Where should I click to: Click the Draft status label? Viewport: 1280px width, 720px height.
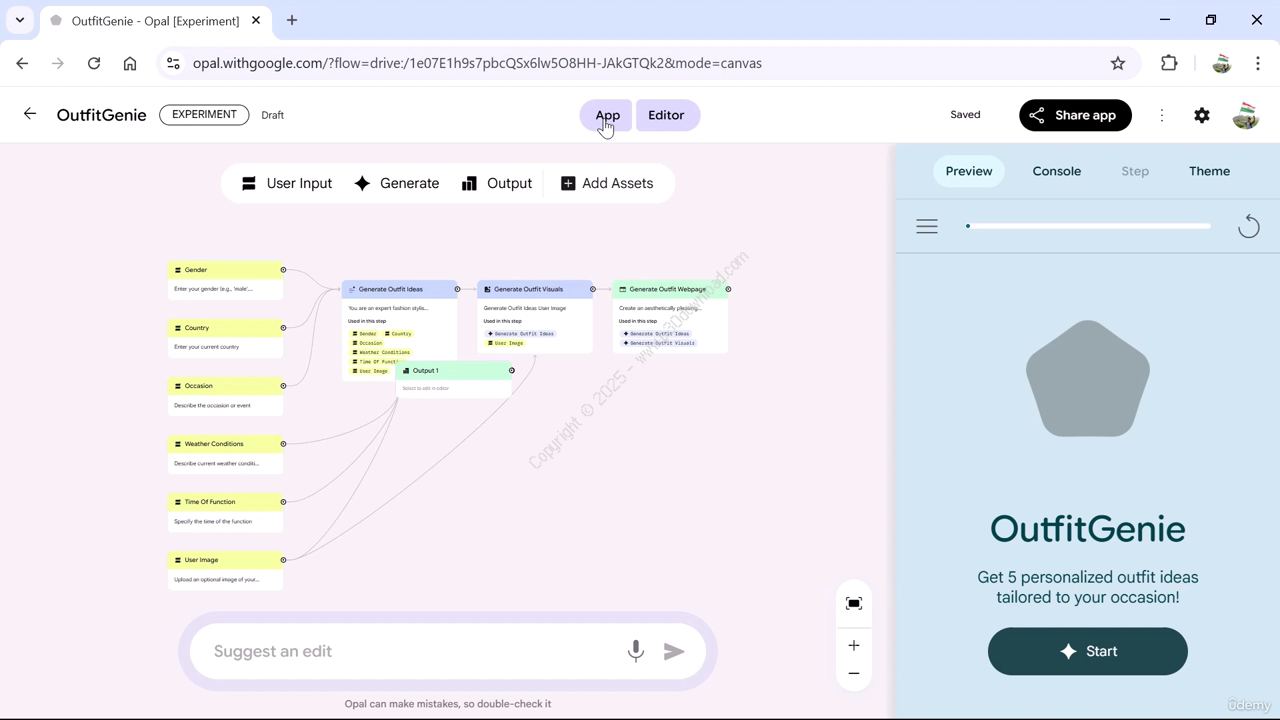tap(273, 115)
